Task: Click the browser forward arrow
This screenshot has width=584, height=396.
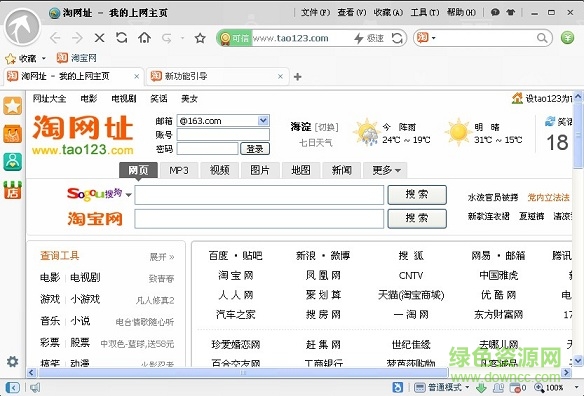Action: [77, 38]
